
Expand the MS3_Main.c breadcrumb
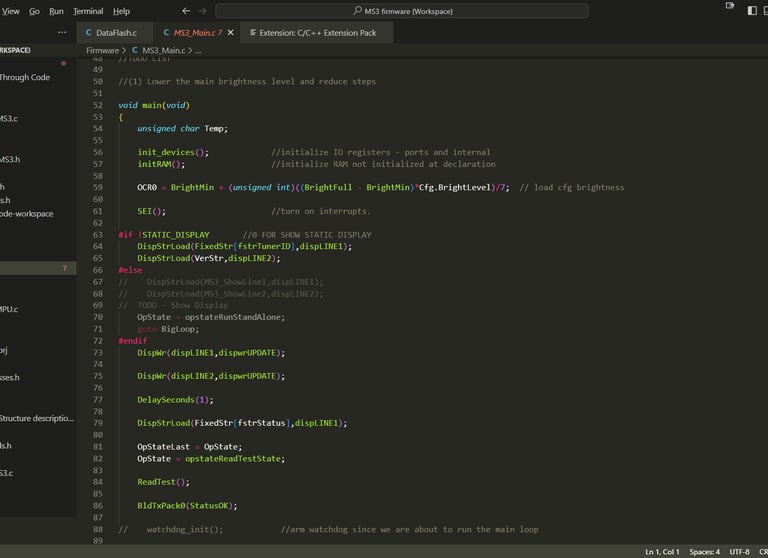tap(163, 50)
